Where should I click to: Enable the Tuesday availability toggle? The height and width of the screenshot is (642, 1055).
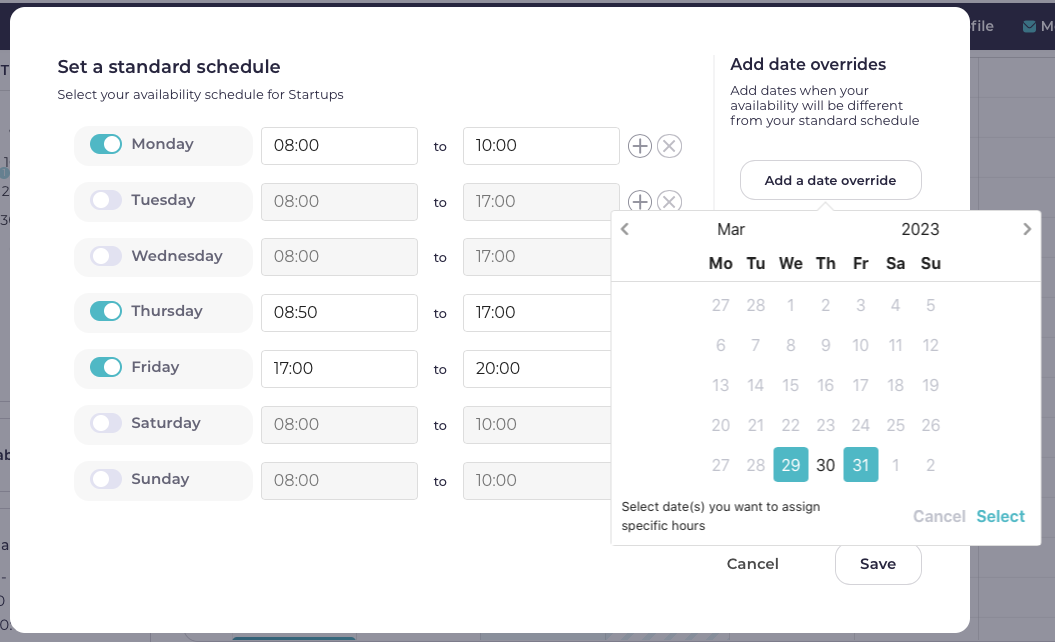[x=106, y=200]
